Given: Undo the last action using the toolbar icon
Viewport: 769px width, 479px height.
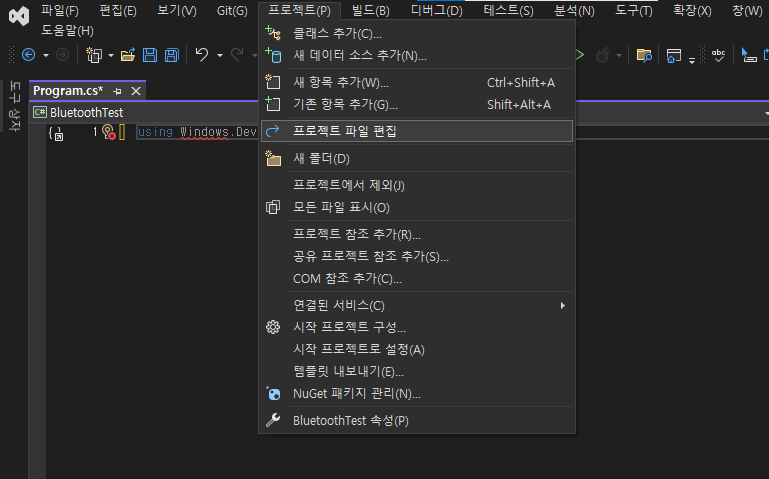Looking at the screenshot, I should pos(202,55).
